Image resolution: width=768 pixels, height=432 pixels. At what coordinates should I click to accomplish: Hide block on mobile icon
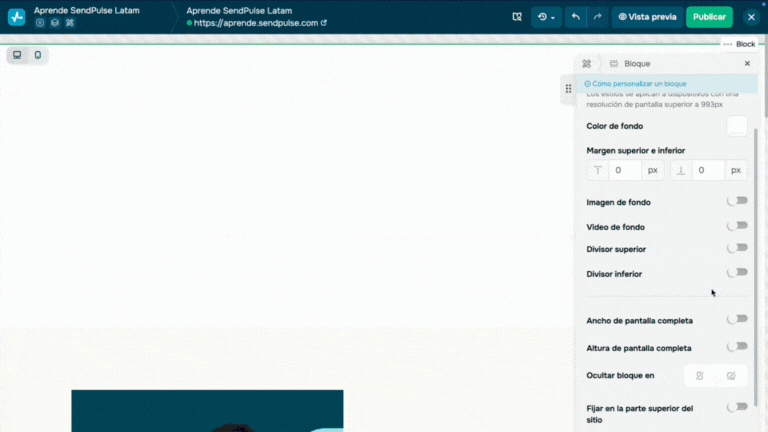point(699,375)
